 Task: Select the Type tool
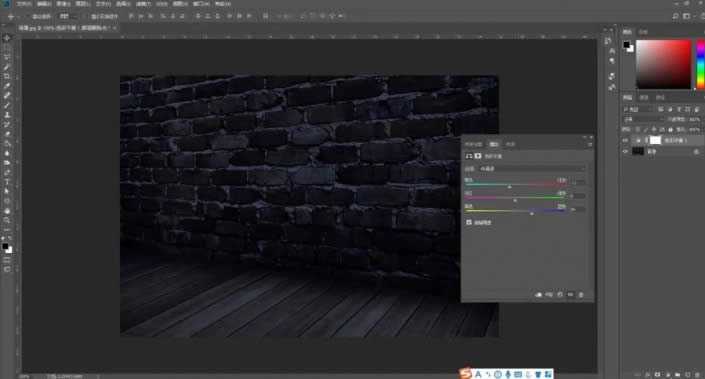(7, 182)
